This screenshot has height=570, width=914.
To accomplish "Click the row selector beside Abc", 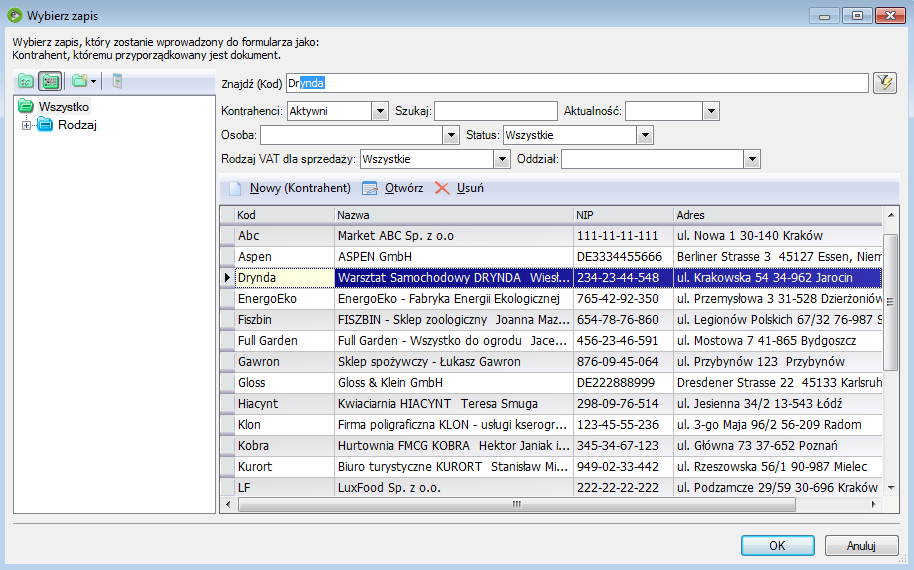I will click(227, 235).
